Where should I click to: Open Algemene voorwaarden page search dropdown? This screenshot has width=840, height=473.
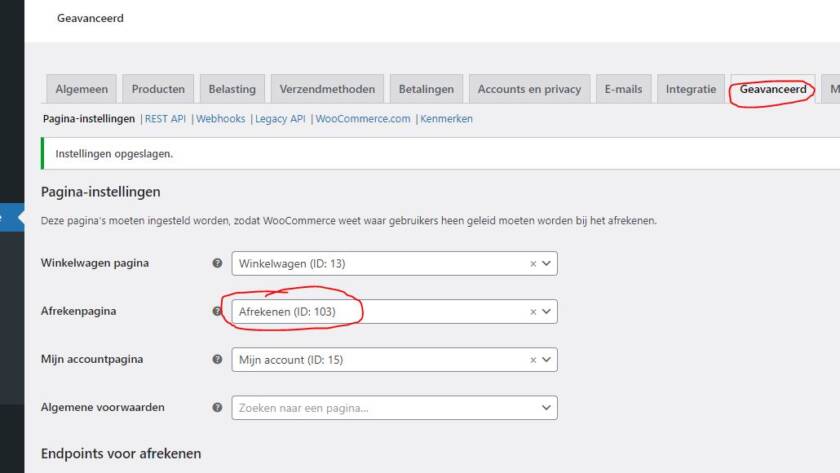click(x=394, y=408)
